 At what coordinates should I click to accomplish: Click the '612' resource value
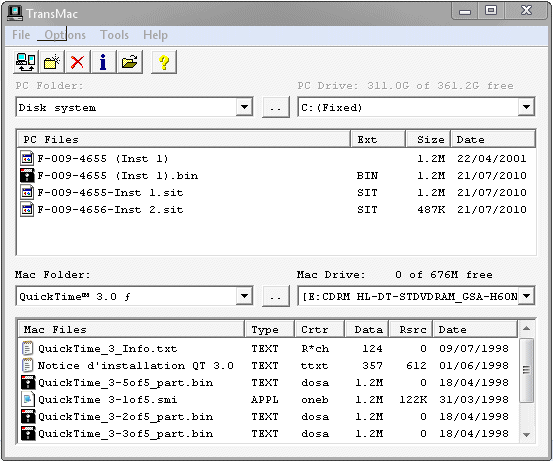coord(416,365)
